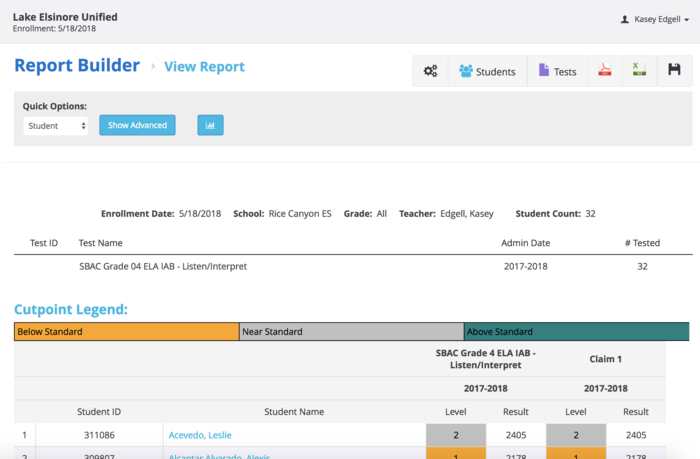The image size is (700, 459).
Task: Export report as PDF
Action: coord(604,71)
